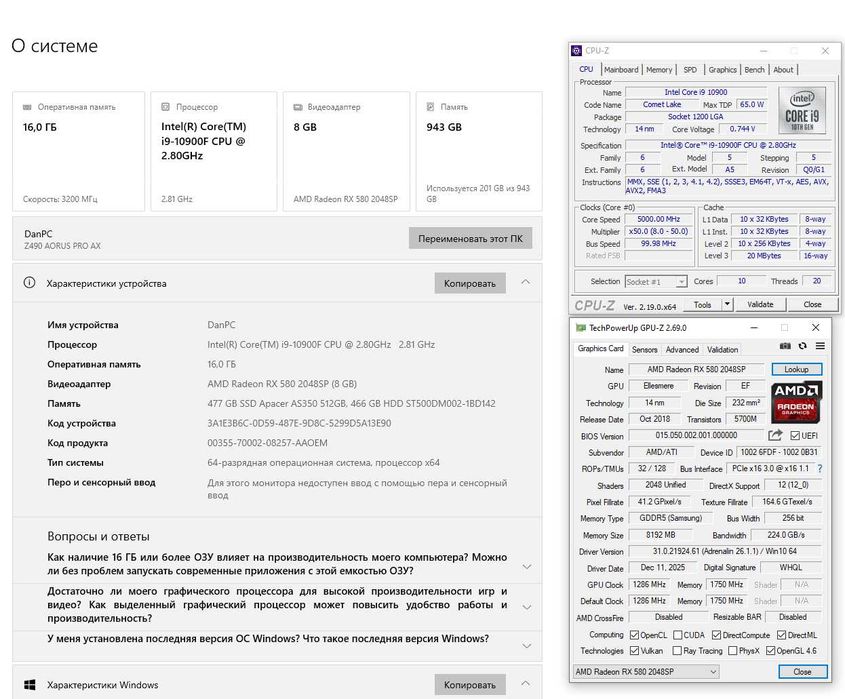Screen dimensions: 845x699
Task: Switch to the Sensors tab in GPU-Z
Action: [x=644, y=349]
